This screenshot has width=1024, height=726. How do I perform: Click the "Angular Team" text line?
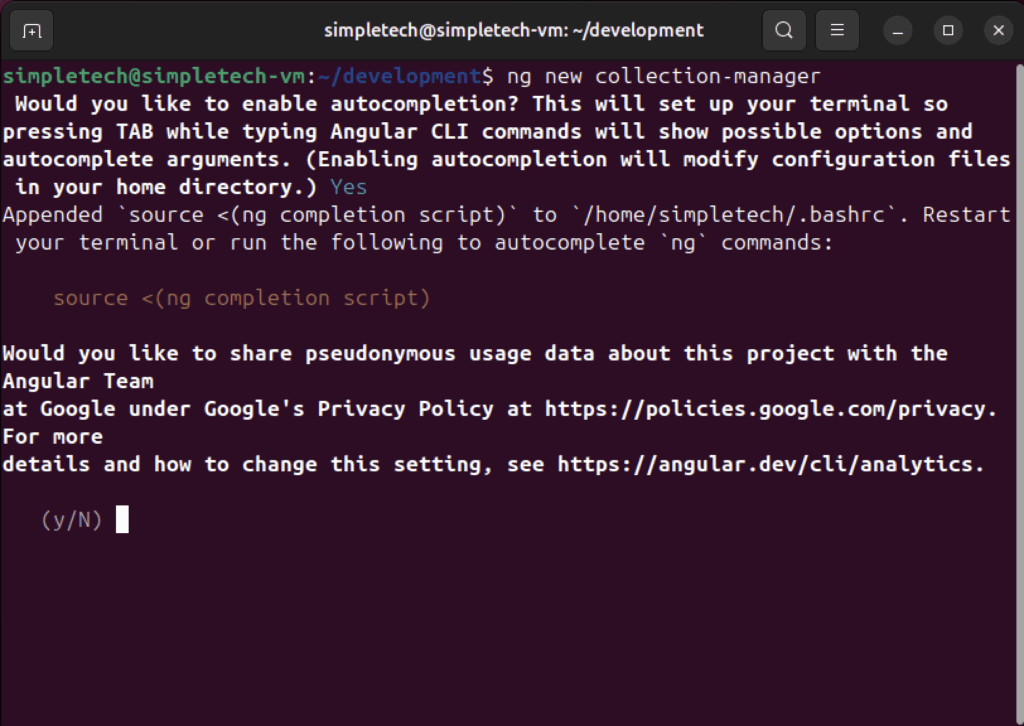[x=78, y=381]
